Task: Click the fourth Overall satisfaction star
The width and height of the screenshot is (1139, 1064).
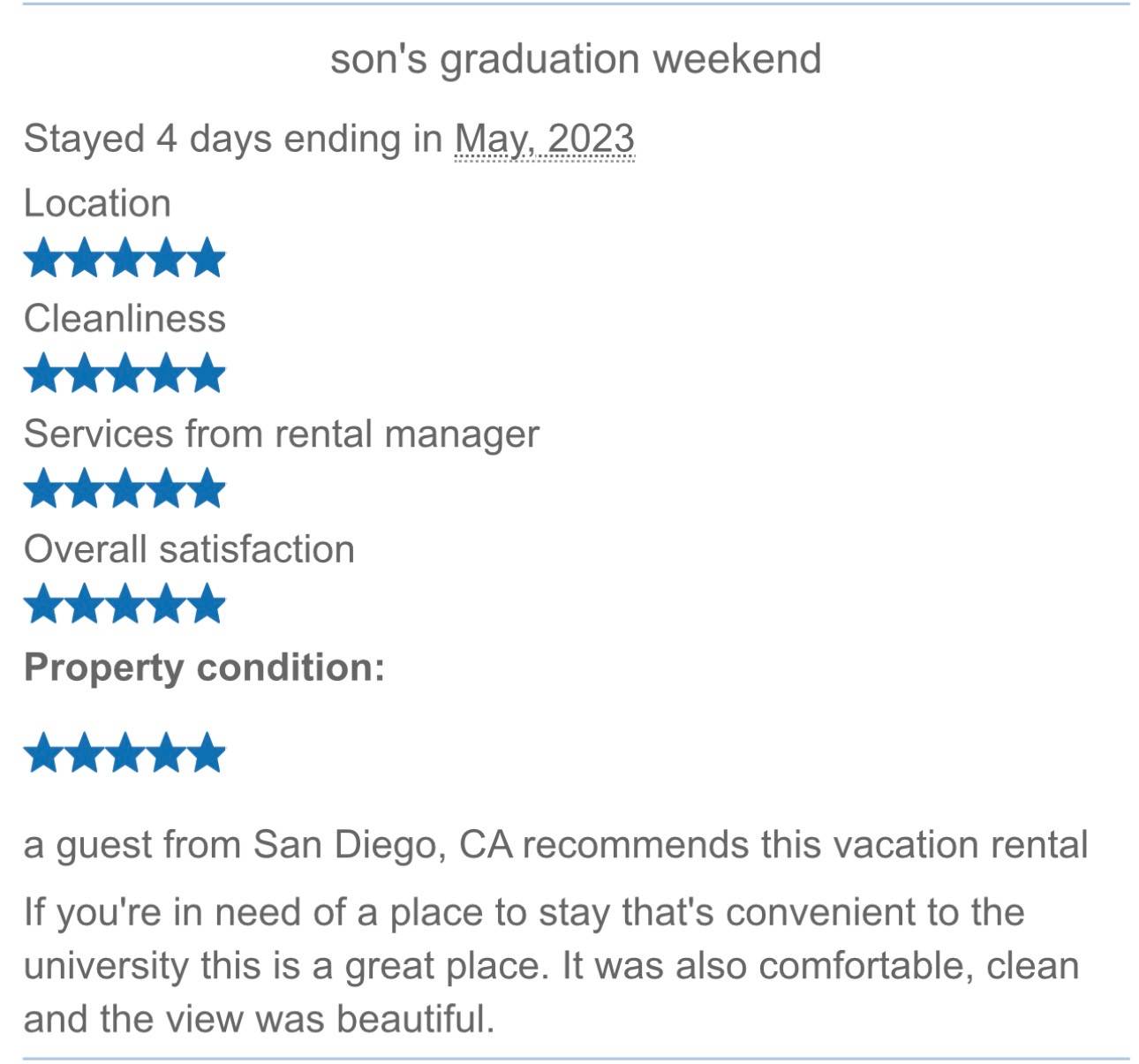Action: [166, 604]
